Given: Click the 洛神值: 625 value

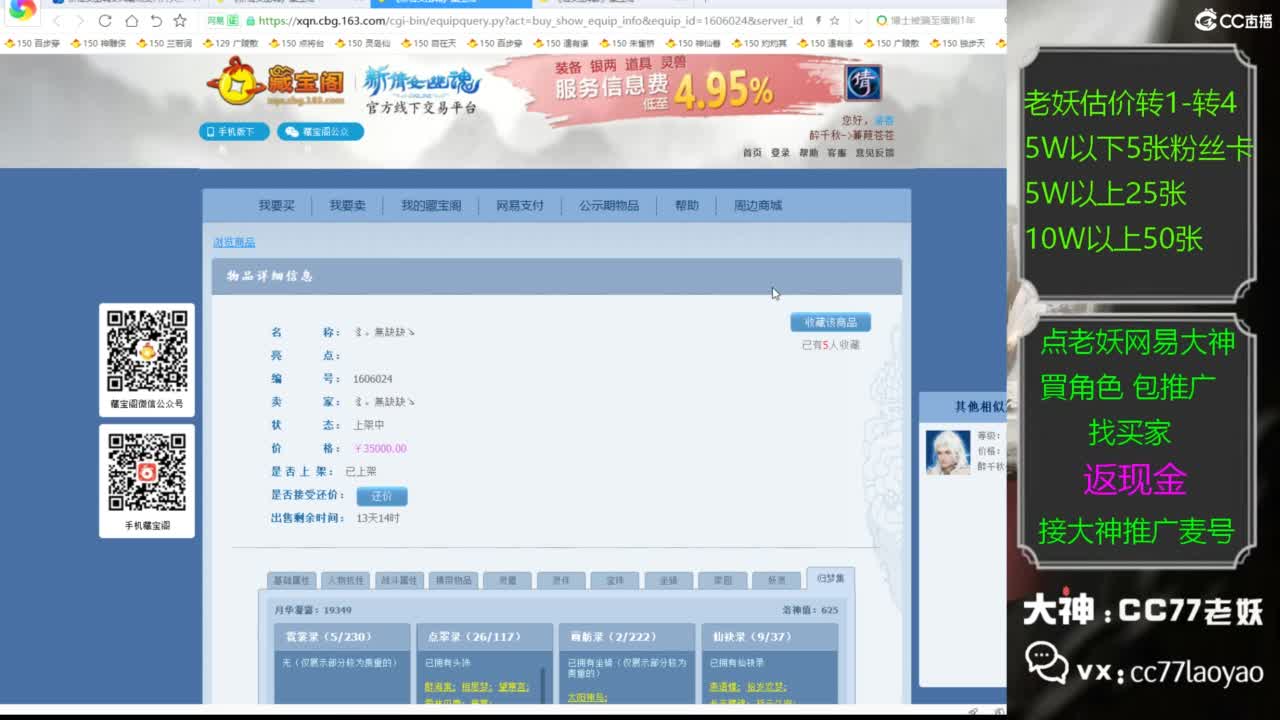Looking at the screenshot, I should coord(810,610).
